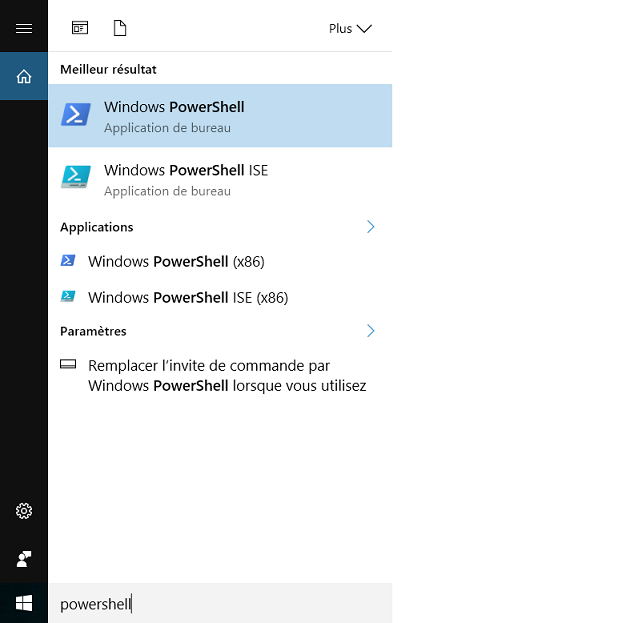The height and width of the screenshot is (623, 626).
Task: Open Windows PowerShell ISE (x86)
Action: click(x=220, y=298)
